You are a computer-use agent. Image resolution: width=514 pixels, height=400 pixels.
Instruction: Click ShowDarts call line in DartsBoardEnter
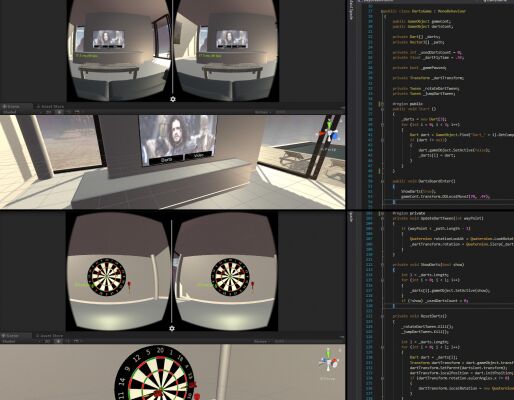click(418, 192)
